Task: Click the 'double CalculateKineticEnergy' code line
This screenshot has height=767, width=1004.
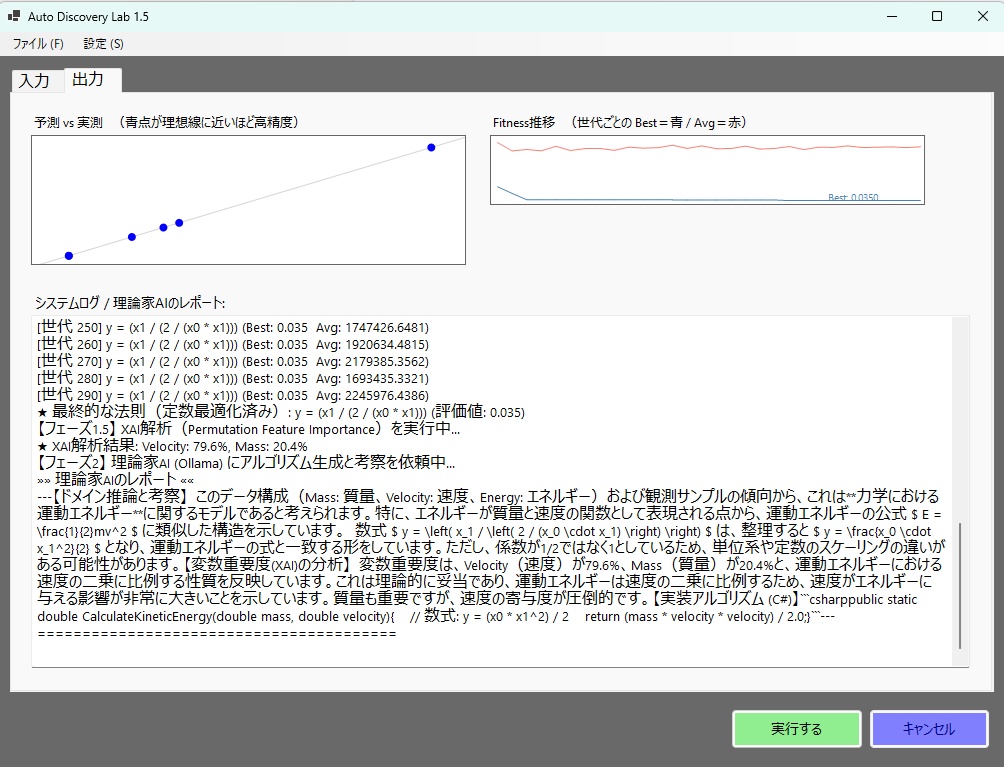Action: point(436,616)
